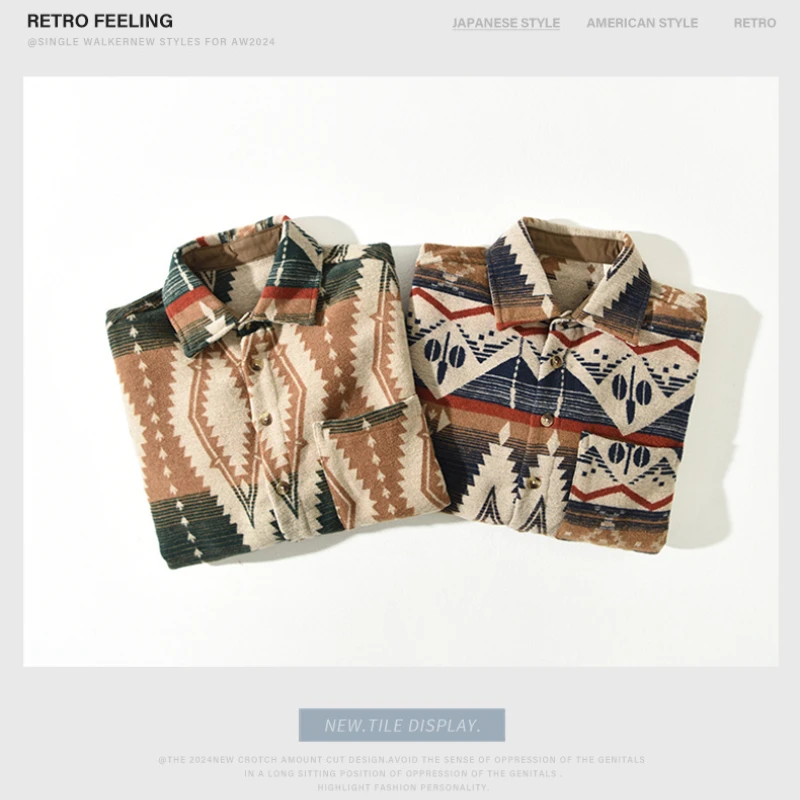Click the top button of green shirt

click(x=256, y=364)
